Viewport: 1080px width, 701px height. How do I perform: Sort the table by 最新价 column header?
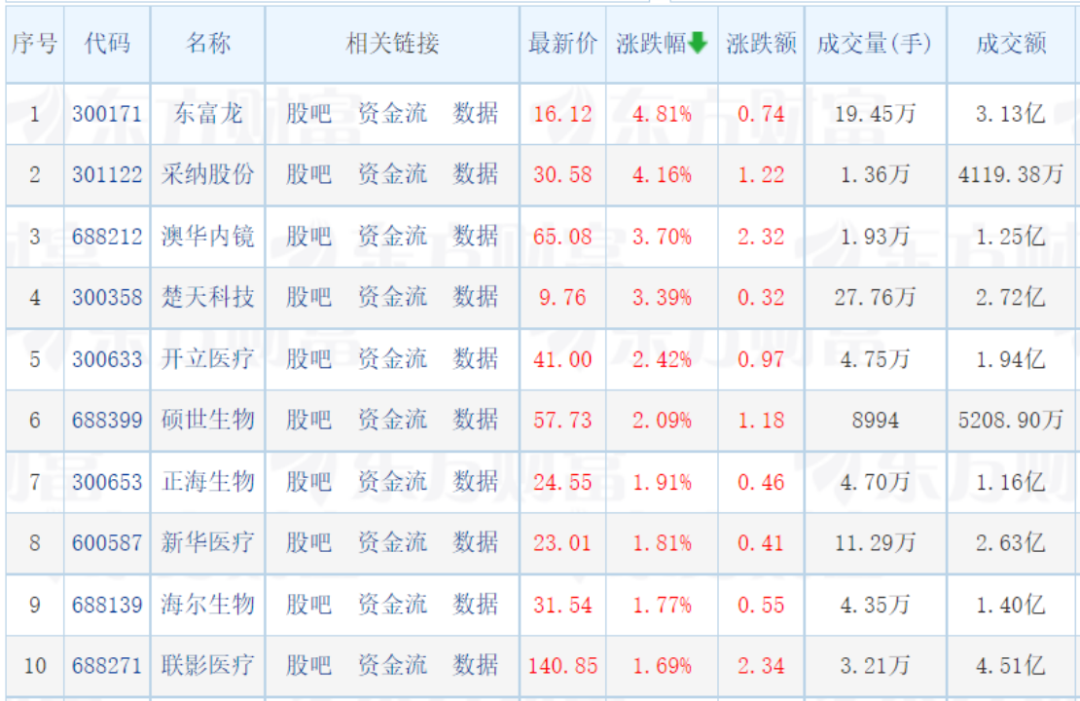tap(562, 43)
